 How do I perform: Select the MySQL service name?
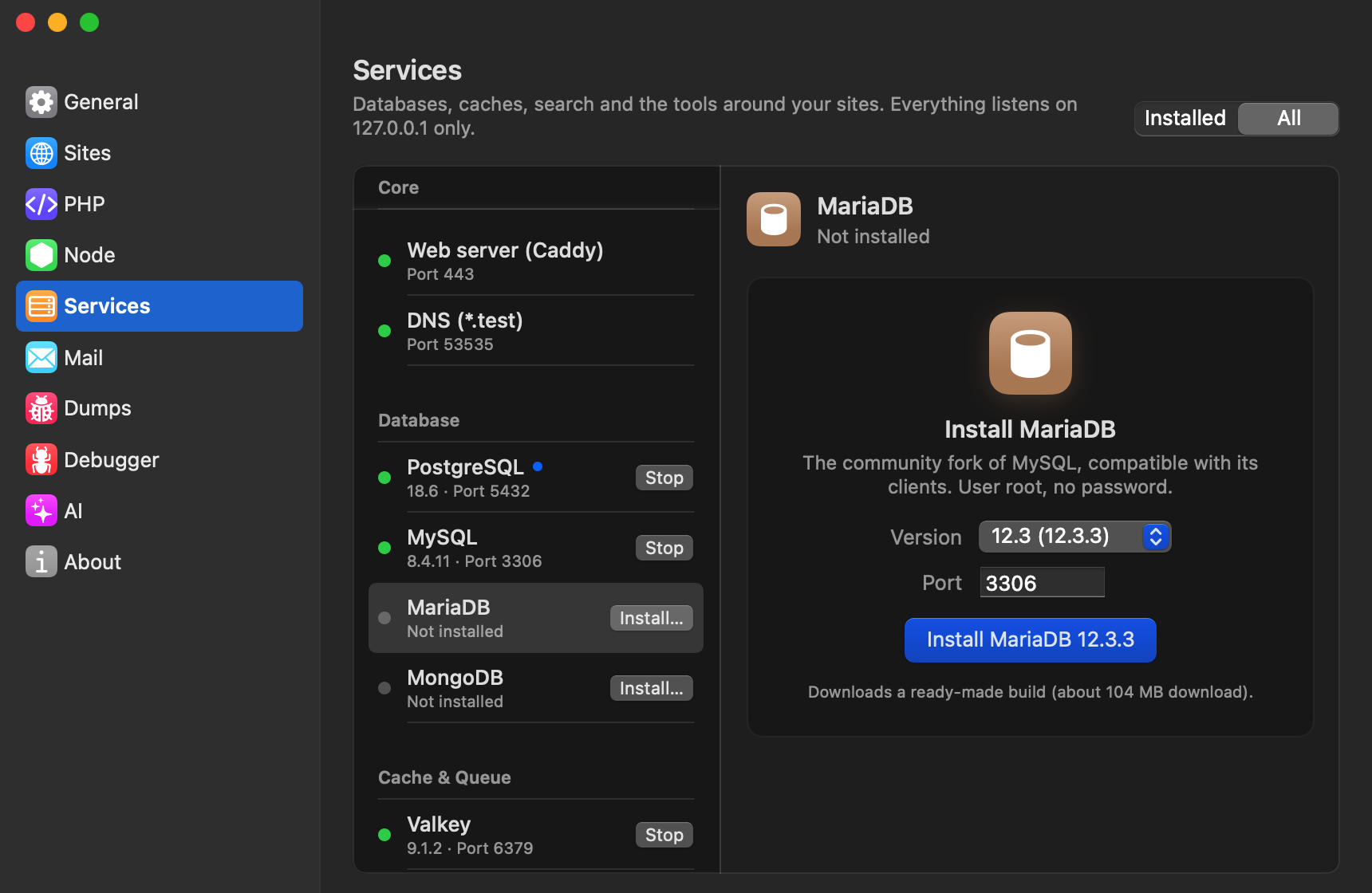coord(442,537)
